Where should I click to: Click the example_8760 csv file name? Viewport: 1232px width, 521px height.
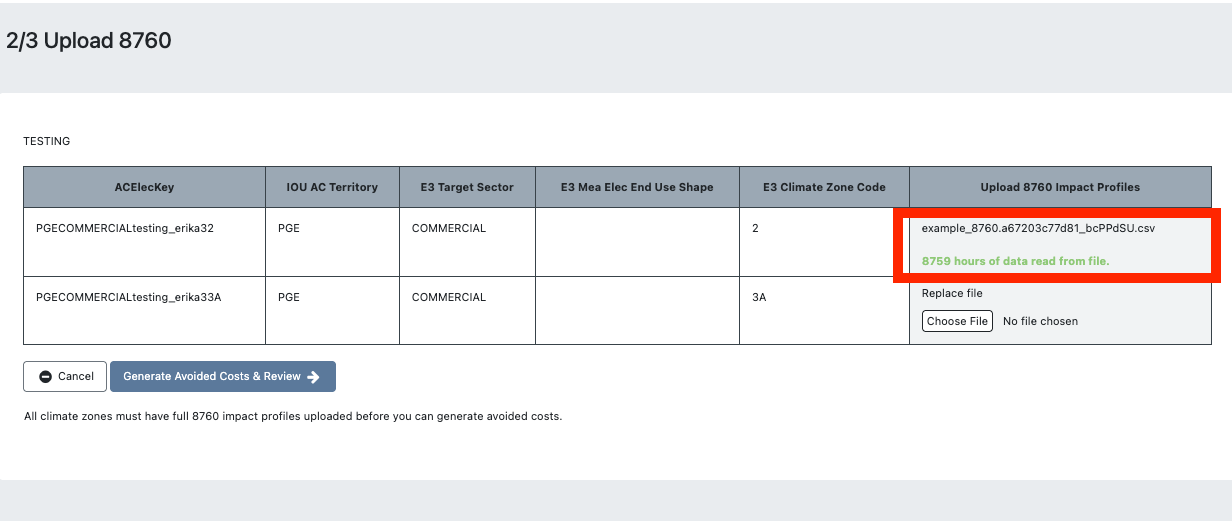click(x=1038, y=228)
